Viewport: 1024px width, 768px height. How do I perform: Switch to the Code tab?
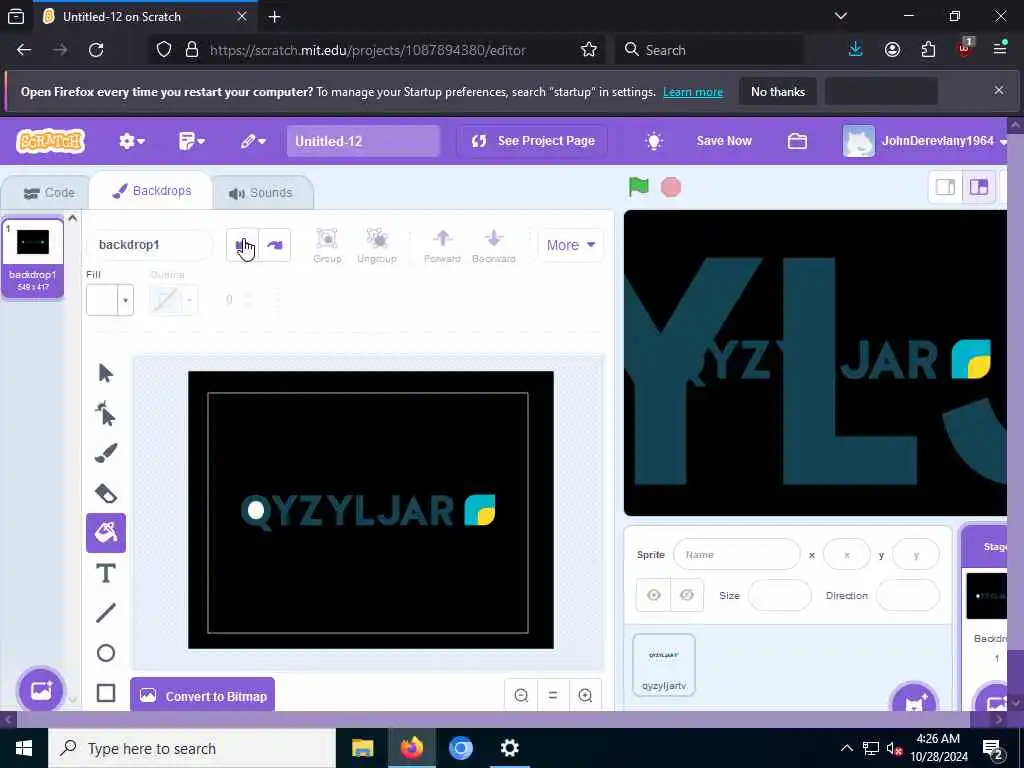point(49,193)
